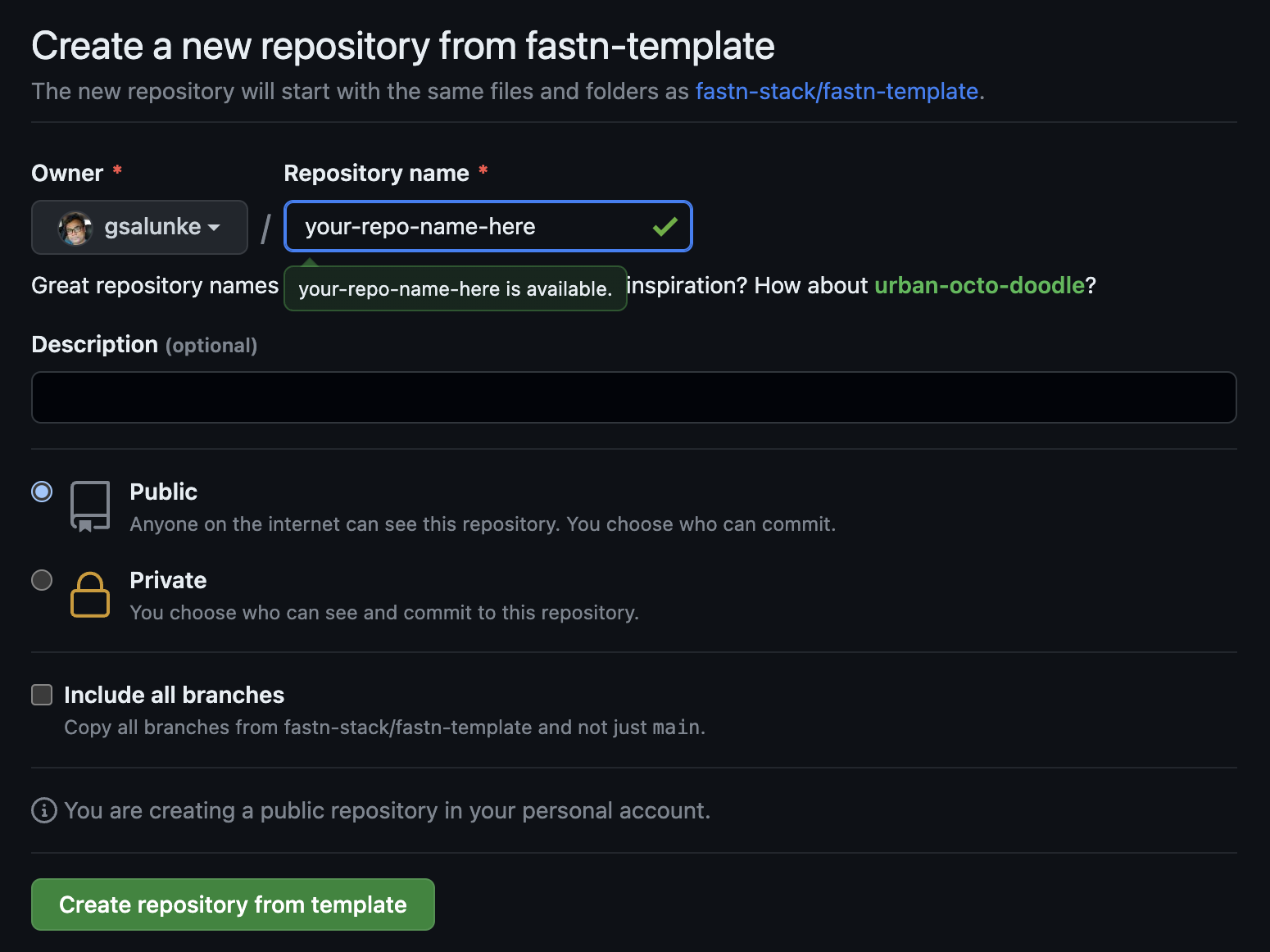Click the gsalunke owner avatar image
This screenshot has height=952, width=1270.
click(x=75, y=228)
